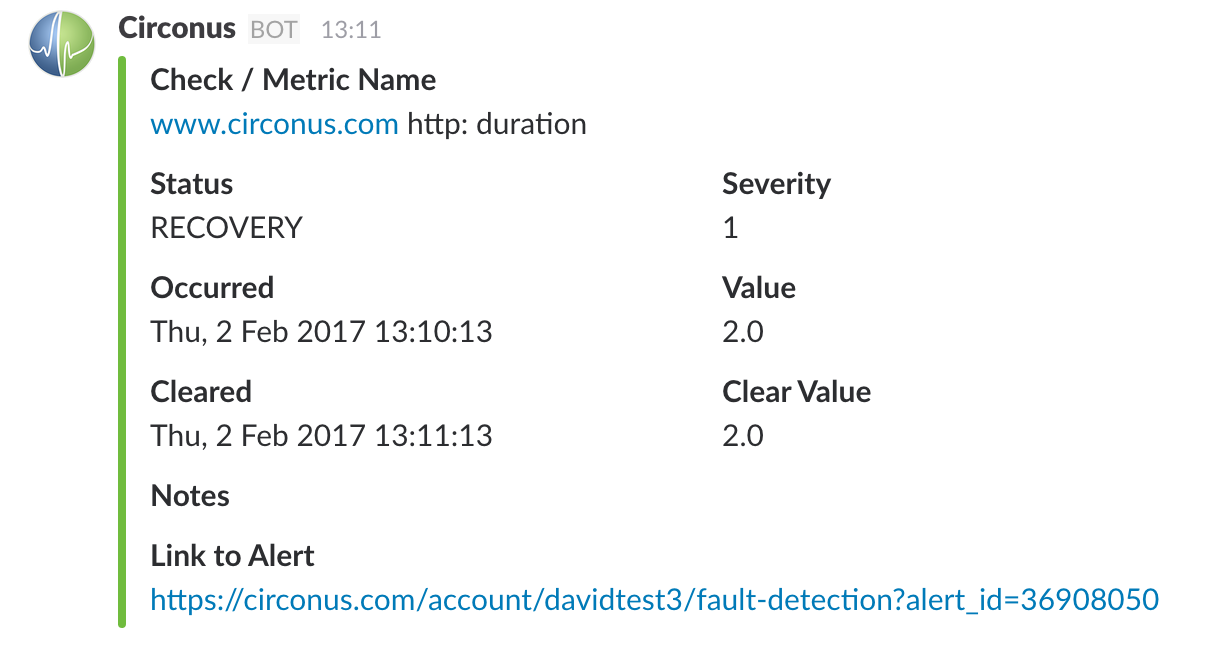
Task: Click the Occurred field label
Action: pos(212,288)
